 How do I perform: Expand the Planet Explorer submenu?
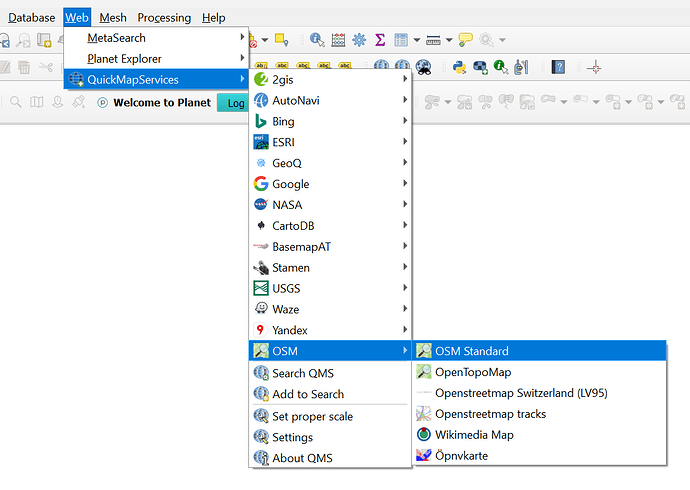(x=157, y=59)
